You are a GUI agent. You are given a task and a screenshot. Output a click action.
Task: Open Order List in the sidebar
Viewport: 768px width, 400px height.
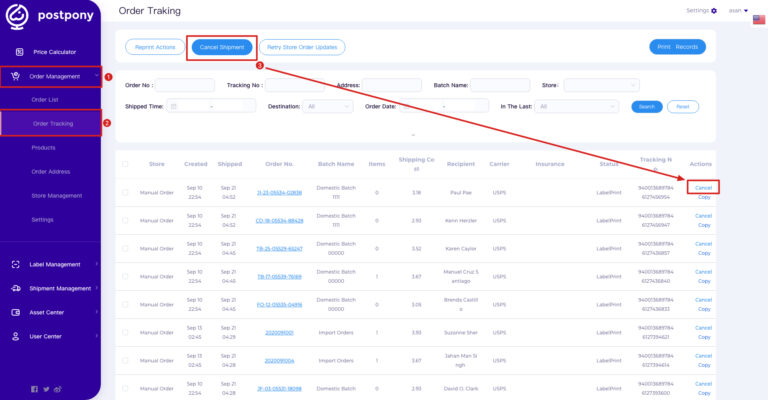[x=45, y=100]
